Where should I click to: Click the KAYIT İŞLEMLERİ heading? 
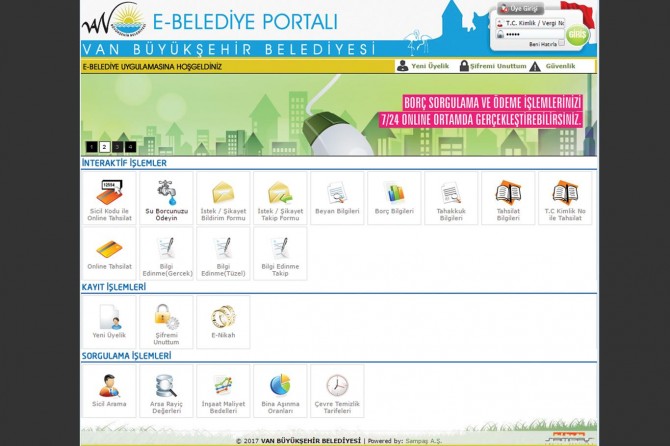click(114, 287)
